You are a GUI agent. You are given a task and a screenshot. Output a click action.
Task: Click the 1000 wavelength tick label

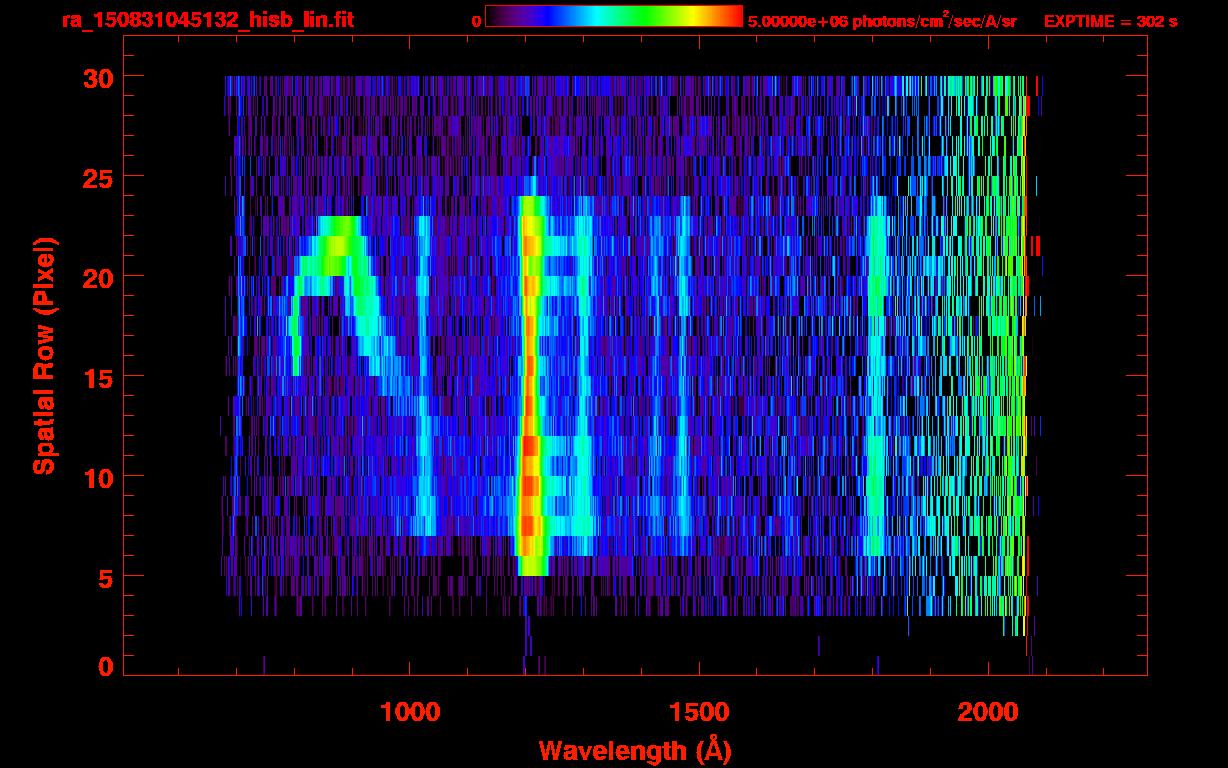410,712
